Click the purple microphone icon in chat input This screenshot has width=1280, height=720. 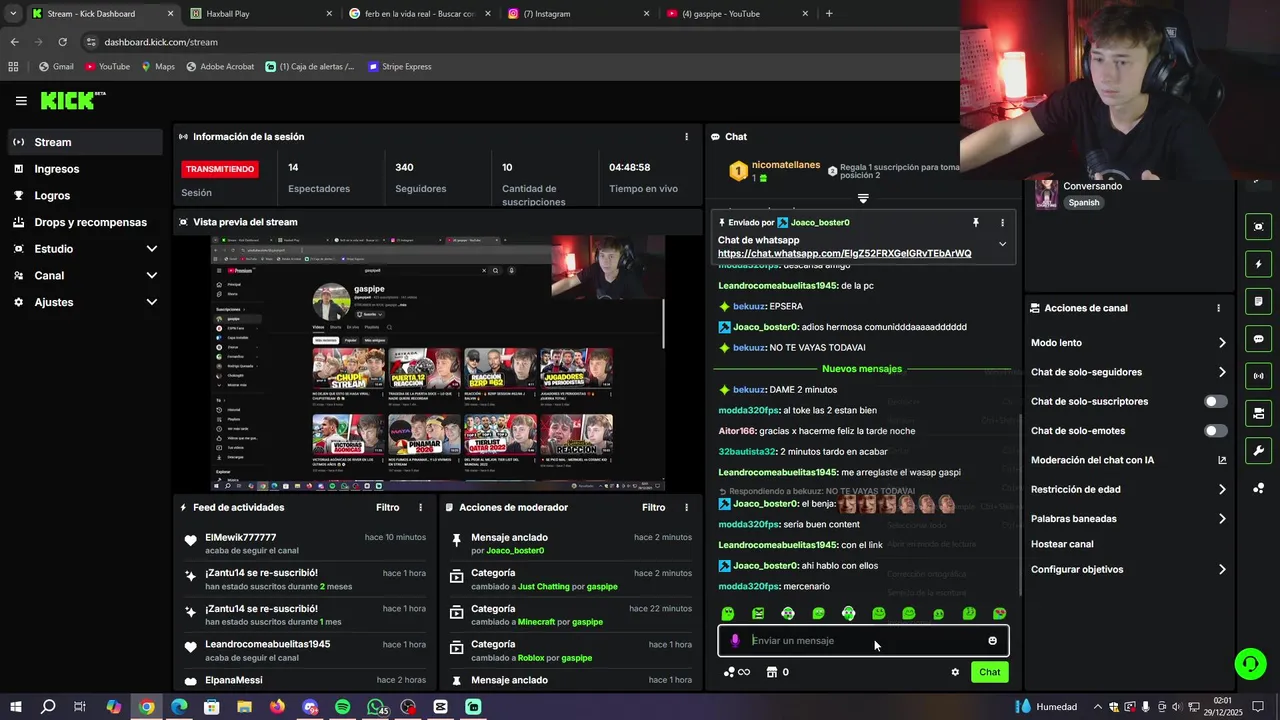735,641
